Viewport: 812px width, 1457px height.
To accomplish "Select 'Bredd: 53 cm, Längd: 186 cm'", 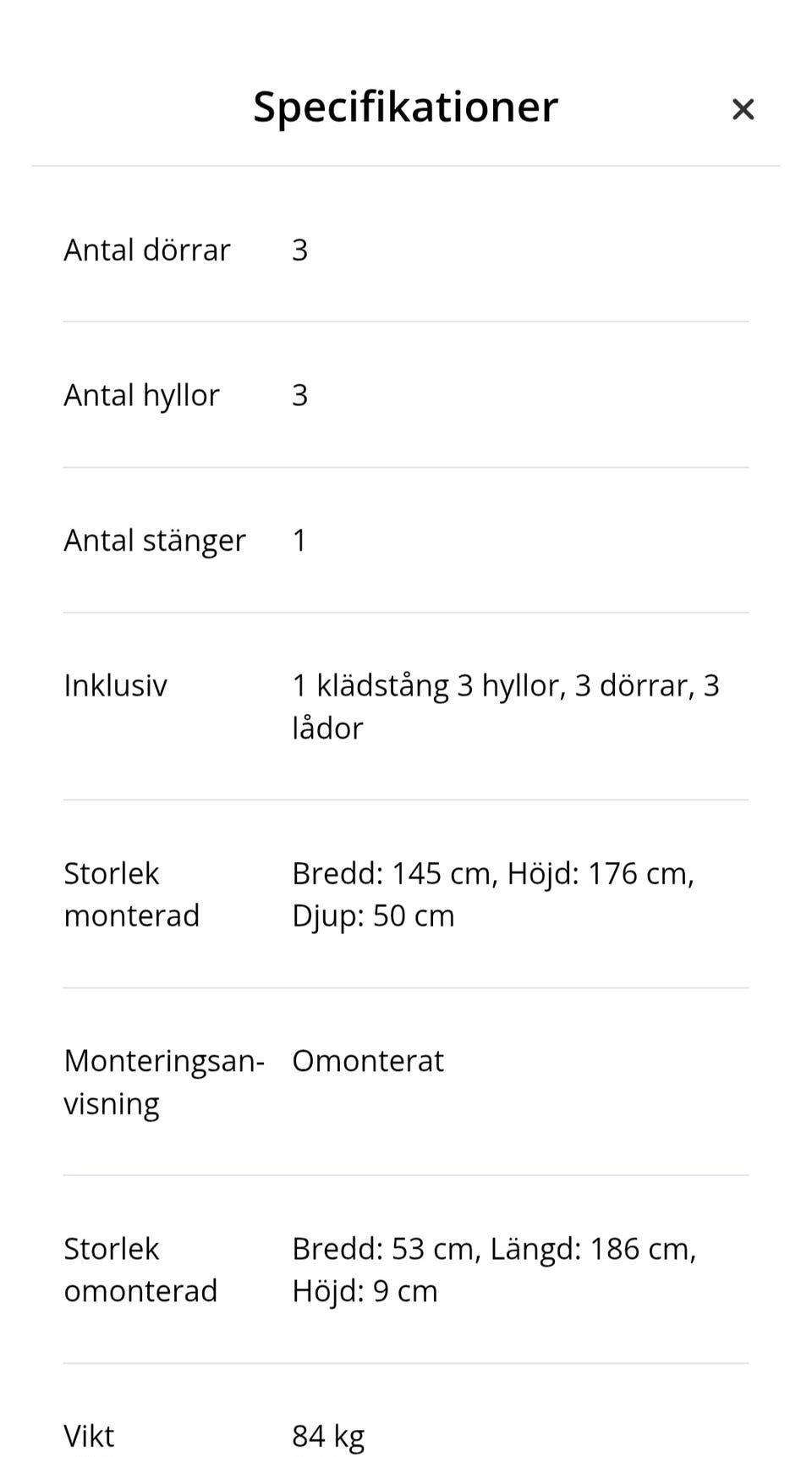I will 492,1250.
